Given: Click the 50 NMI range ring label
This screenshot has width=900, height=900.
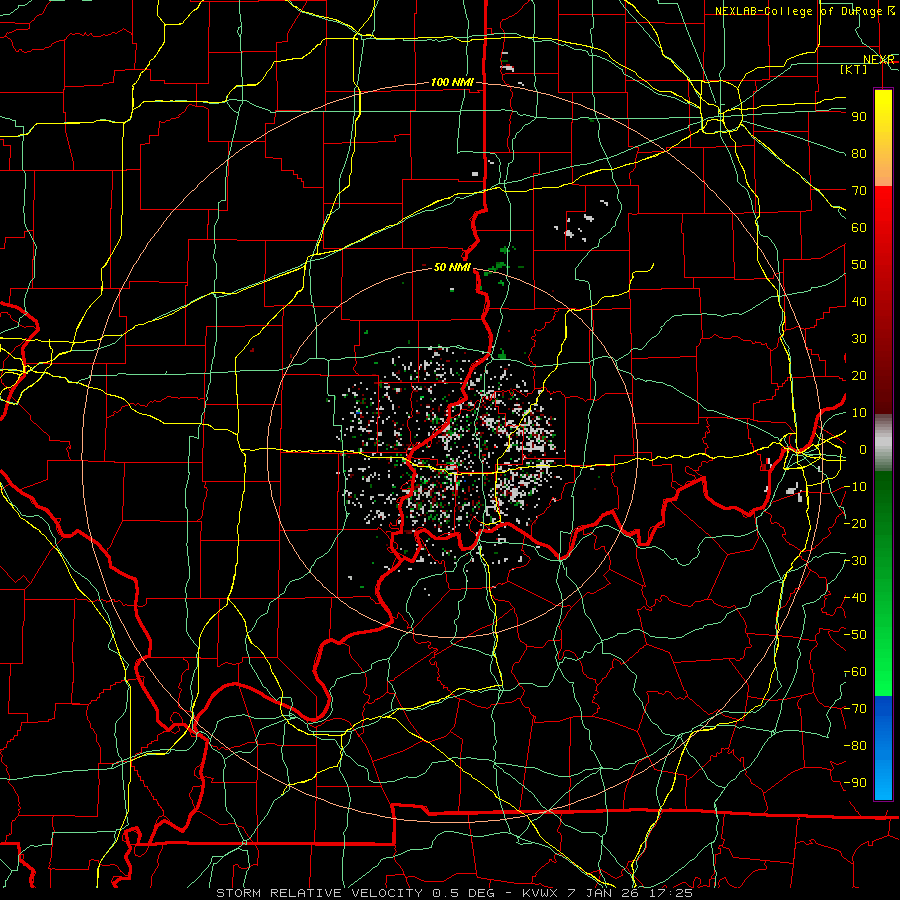Looking at the screenshot, I should pos(452,267).
